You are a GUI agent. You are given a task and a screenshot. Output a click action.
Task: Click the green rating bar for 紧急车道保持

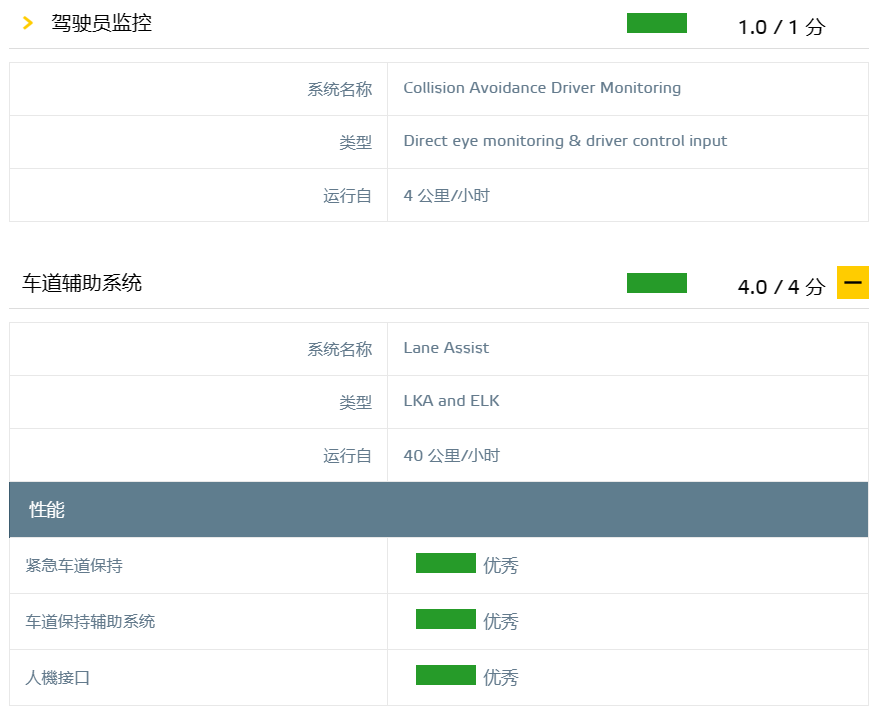(x=445, y=563)
